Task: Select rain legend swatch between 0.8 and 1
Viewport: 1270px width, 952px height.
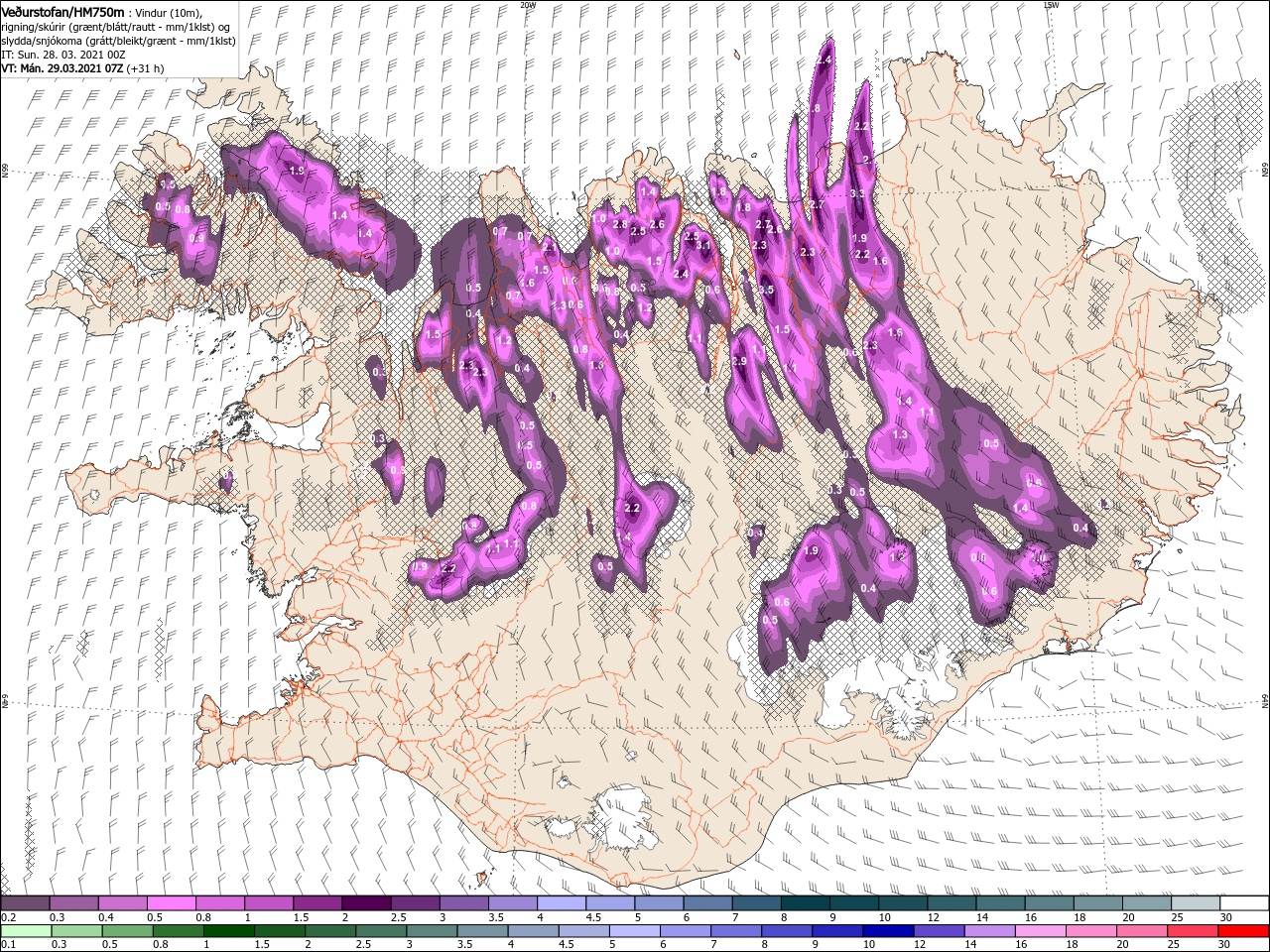Action: [178, 931]
